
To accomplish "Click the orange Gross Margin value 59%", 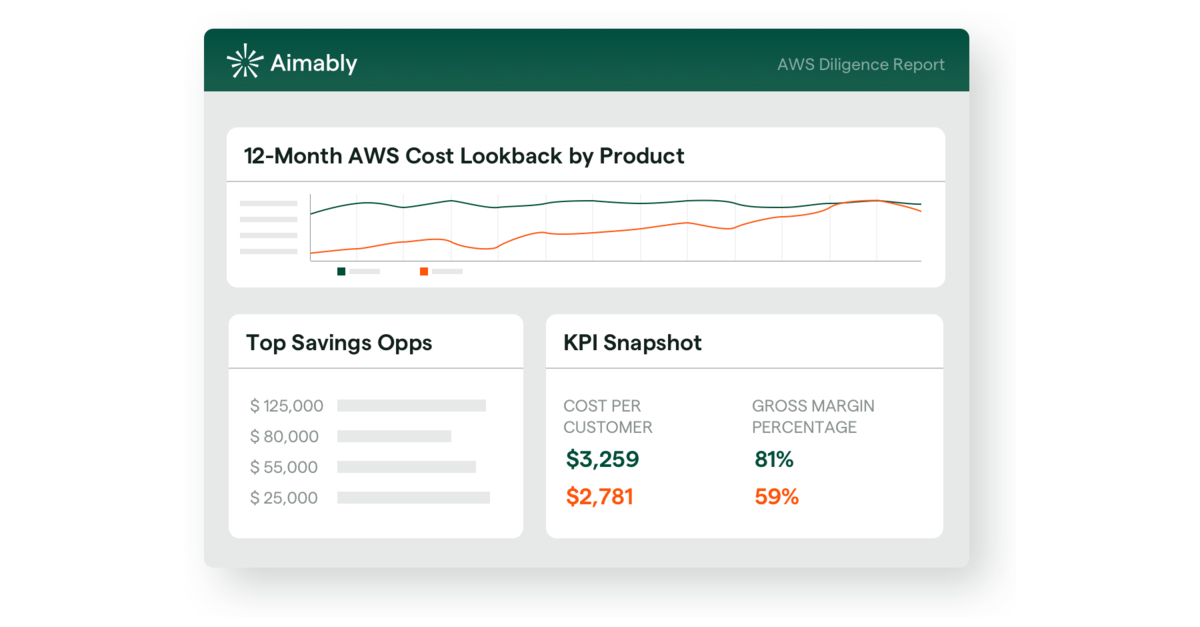I will coord(776,497).
